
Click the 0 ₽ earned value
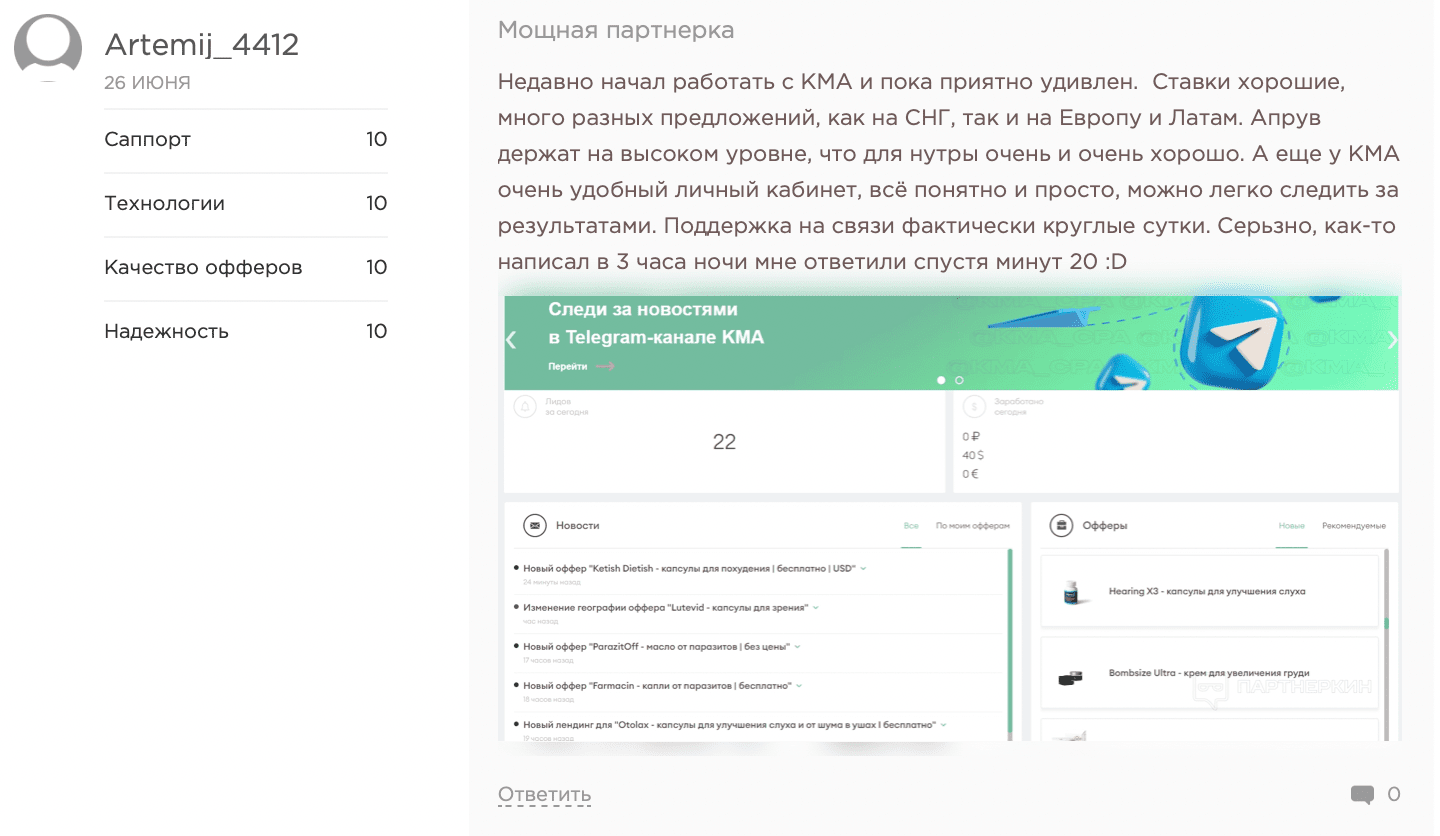coord(971,437)
